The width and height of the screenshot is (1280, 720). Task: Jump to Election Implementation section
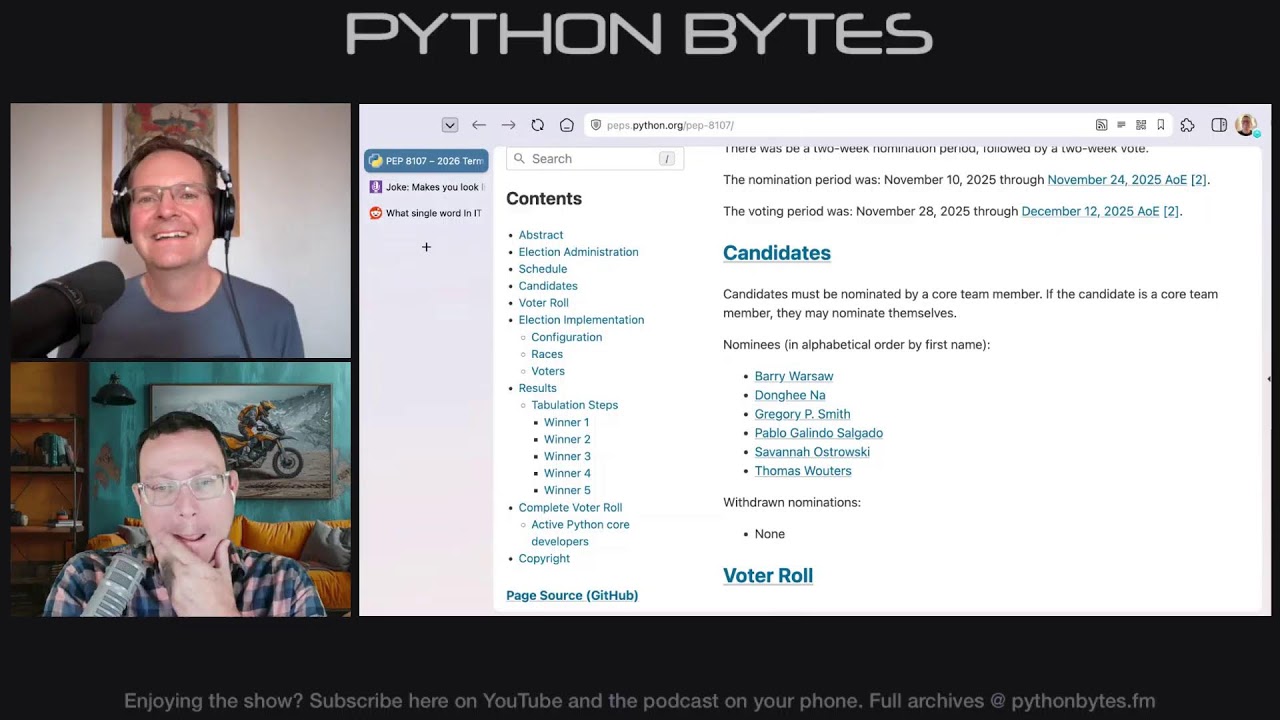tap(581, 320)
